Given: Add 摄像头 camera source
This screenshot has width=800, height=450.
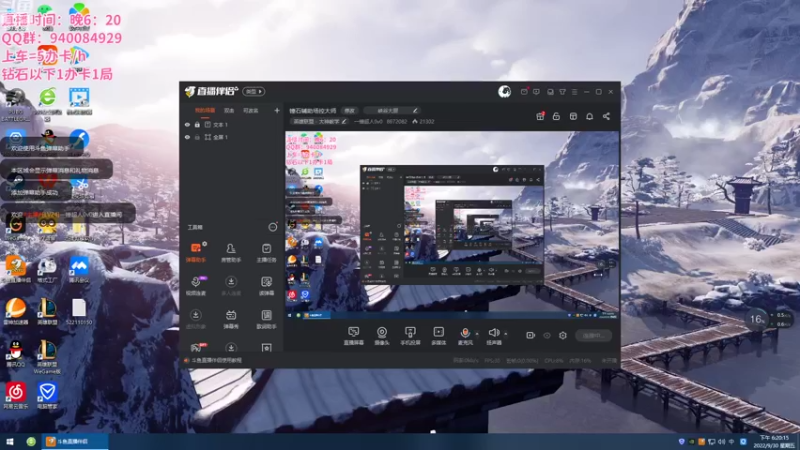Looking at the screenshot, I should (x=382, y=336).
